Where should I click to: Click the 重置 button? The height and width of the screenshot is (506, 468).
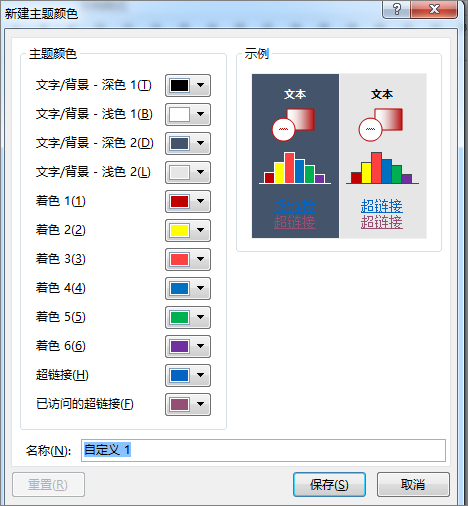click(48, 484)
